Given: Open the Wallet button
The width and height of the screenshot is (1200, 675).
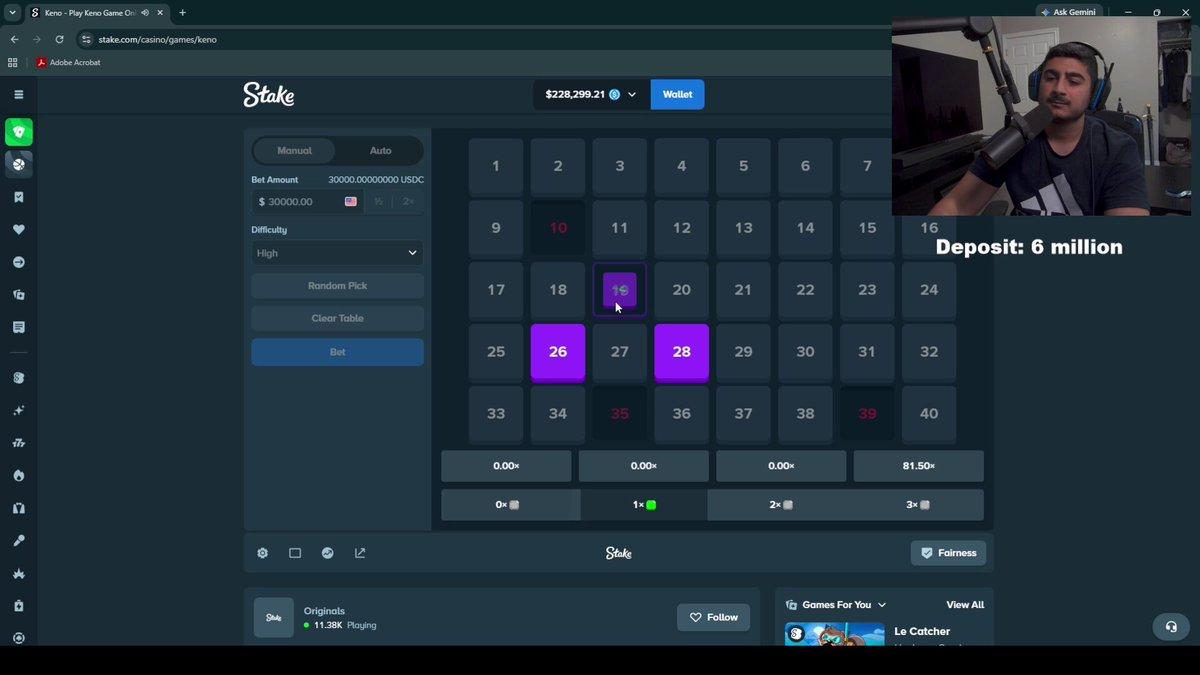Looking at the screenshot, I should coord(677,94).
